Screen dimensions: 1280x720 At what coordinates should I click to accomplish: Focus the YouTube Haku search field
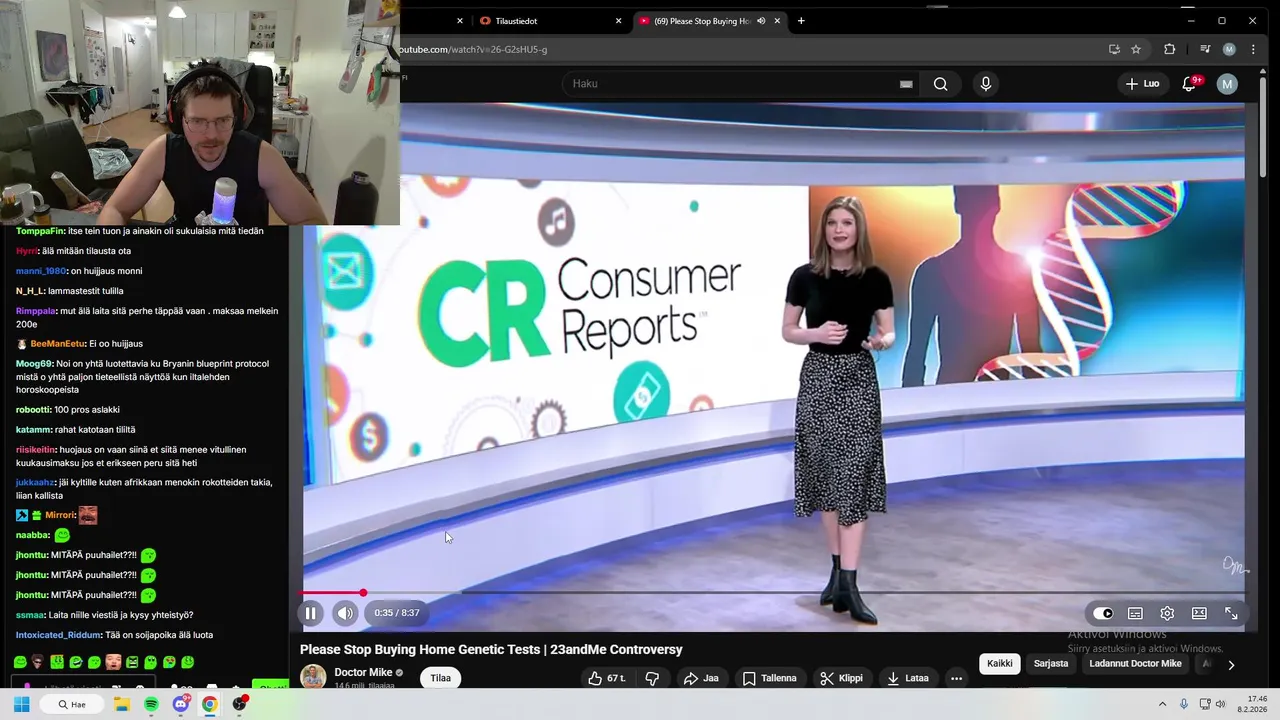coord(730,84)
